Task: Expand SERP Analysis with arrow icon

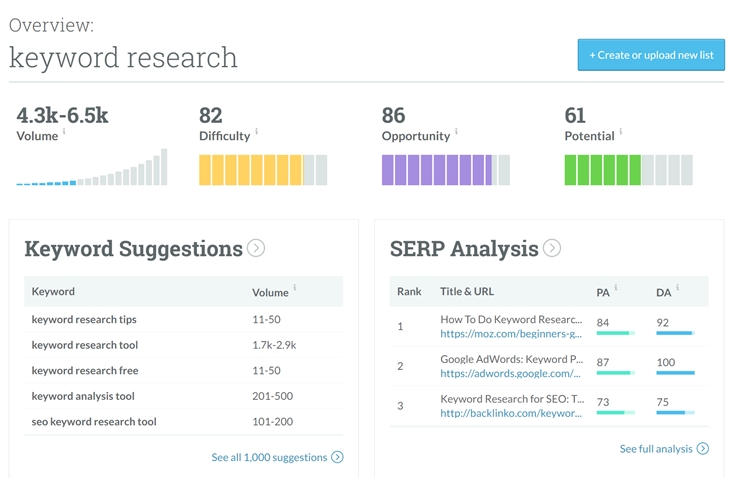Action: click(x=552, y=248)
